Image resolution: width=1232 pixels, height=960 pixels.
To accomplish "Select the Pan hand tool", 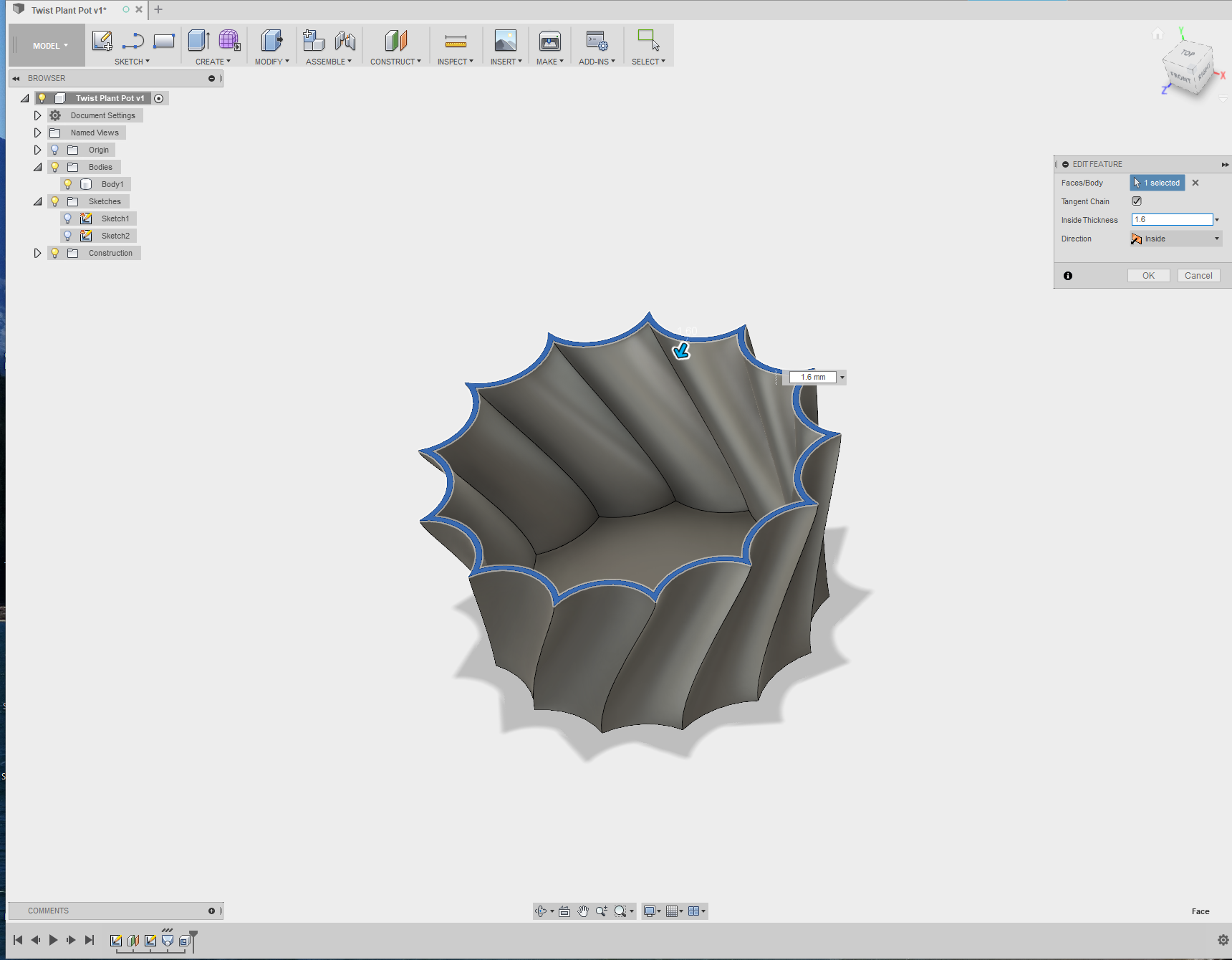I will [x=583, y=911].
